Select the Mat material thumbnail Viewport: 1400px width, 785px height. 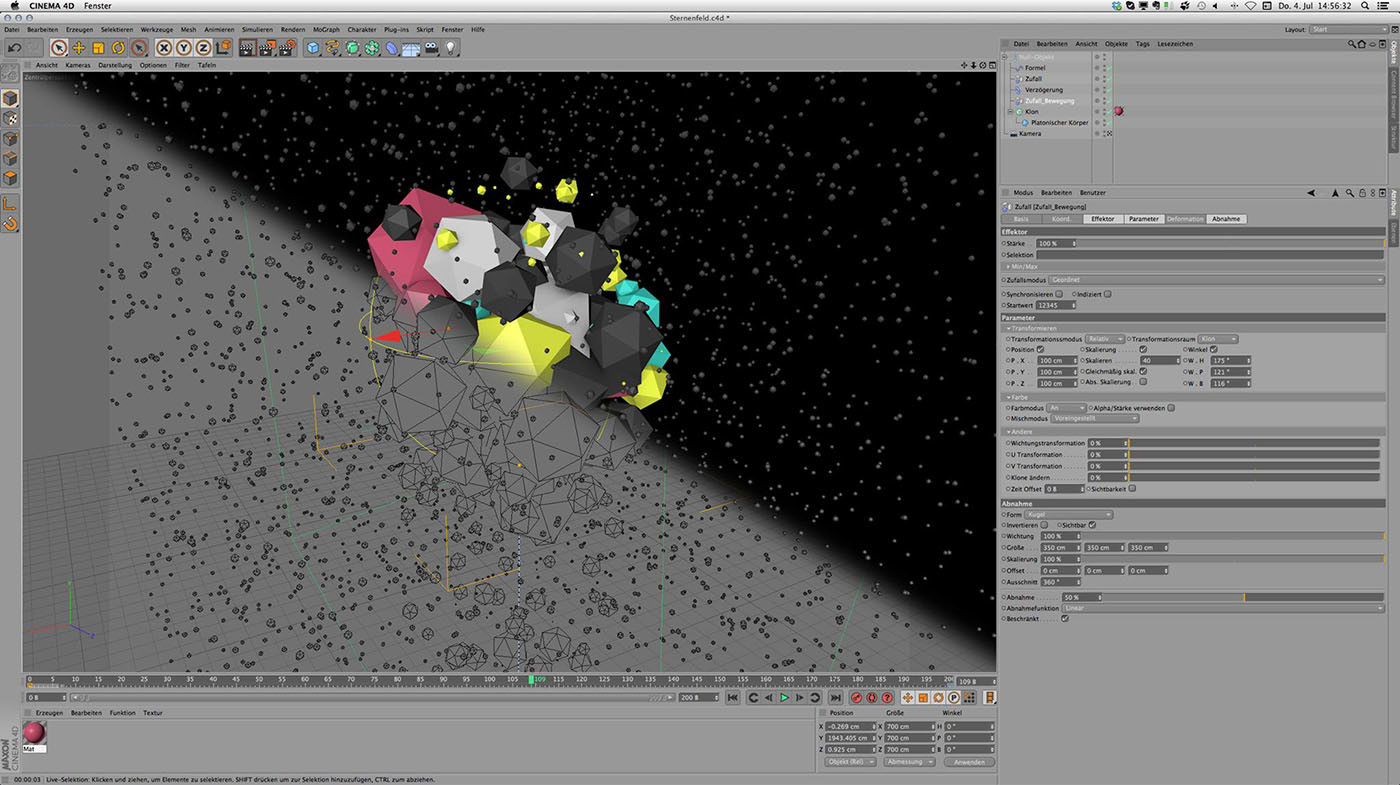pos(35,733)
